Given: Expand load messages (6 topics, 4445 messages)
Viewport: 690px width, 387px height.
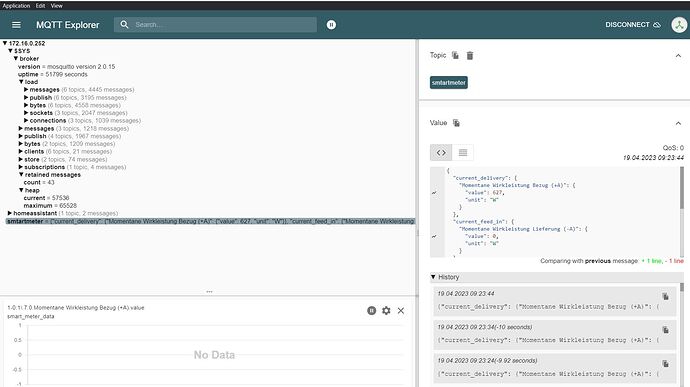Looking at the screenshot, I should [x=26, y=89].
